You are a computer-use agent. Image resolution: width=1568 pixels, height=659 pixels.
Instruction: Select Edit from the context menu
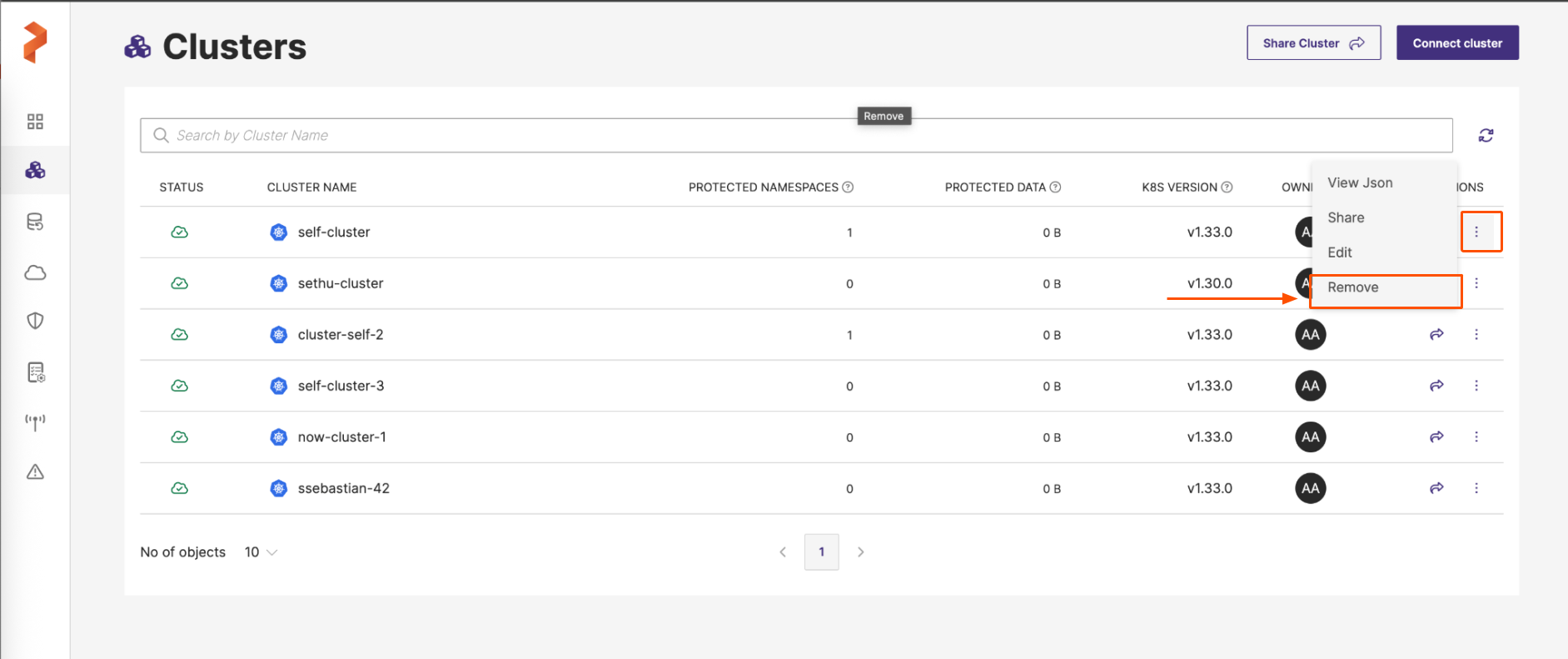click(1340, 252)
